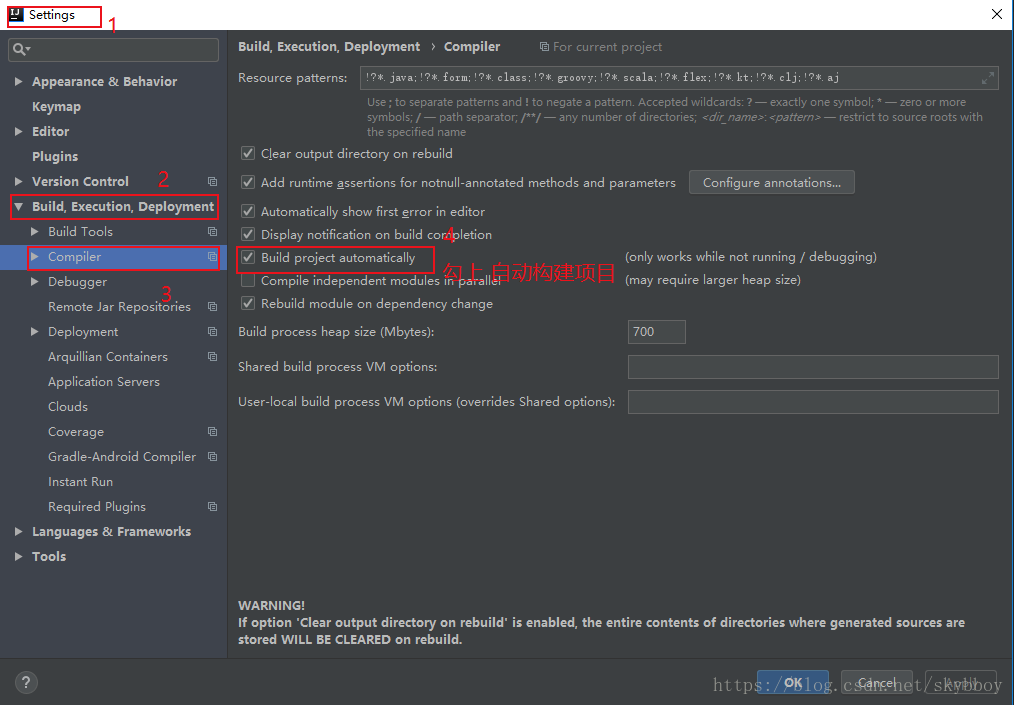
Task: Click project-level icon beside Remote Jar Repositories
Action: (x=212, y=307)
